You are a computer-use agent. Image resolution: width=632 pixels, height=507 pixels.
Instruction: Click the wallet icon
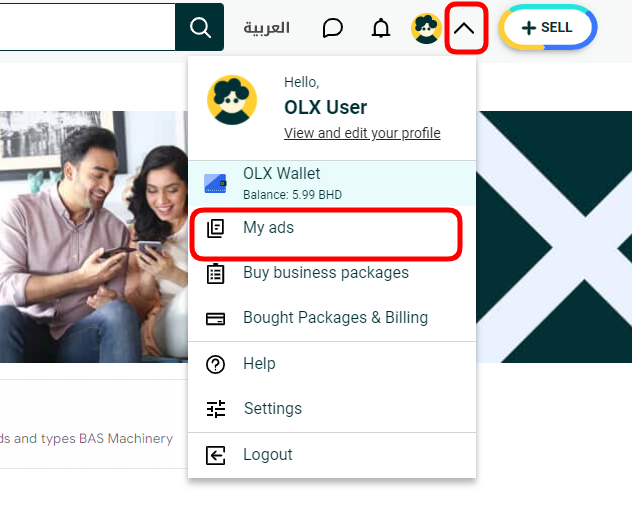(x=215, y=183)
